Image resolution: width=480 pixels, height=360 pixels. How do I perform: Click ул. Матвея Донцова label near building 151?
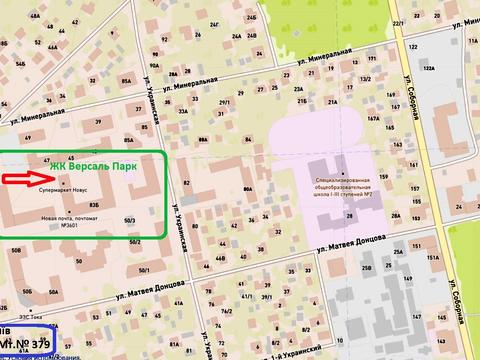click(x=351, y=244)
